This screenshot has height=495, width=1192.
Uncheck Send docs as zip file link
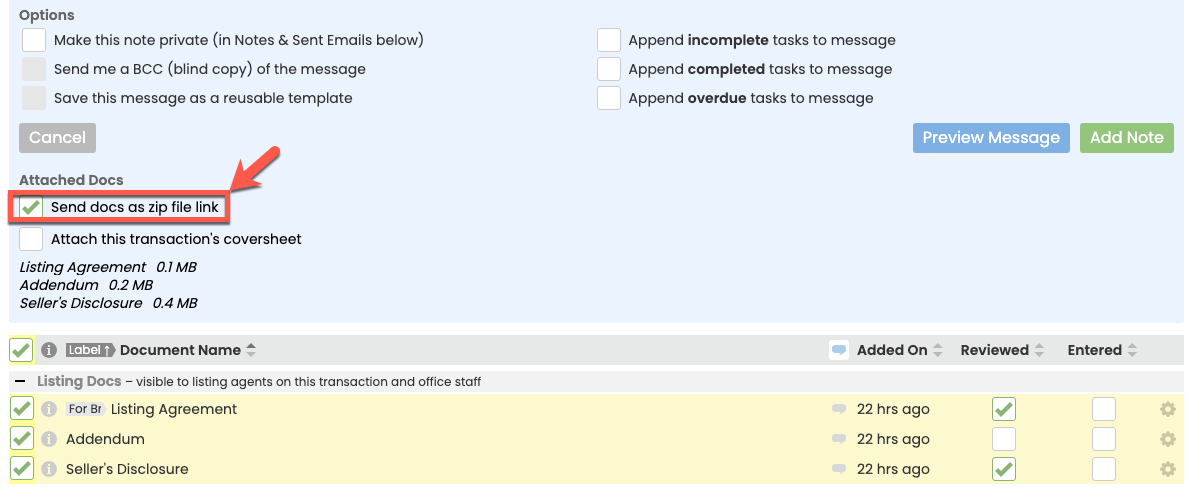pos(32,207)
